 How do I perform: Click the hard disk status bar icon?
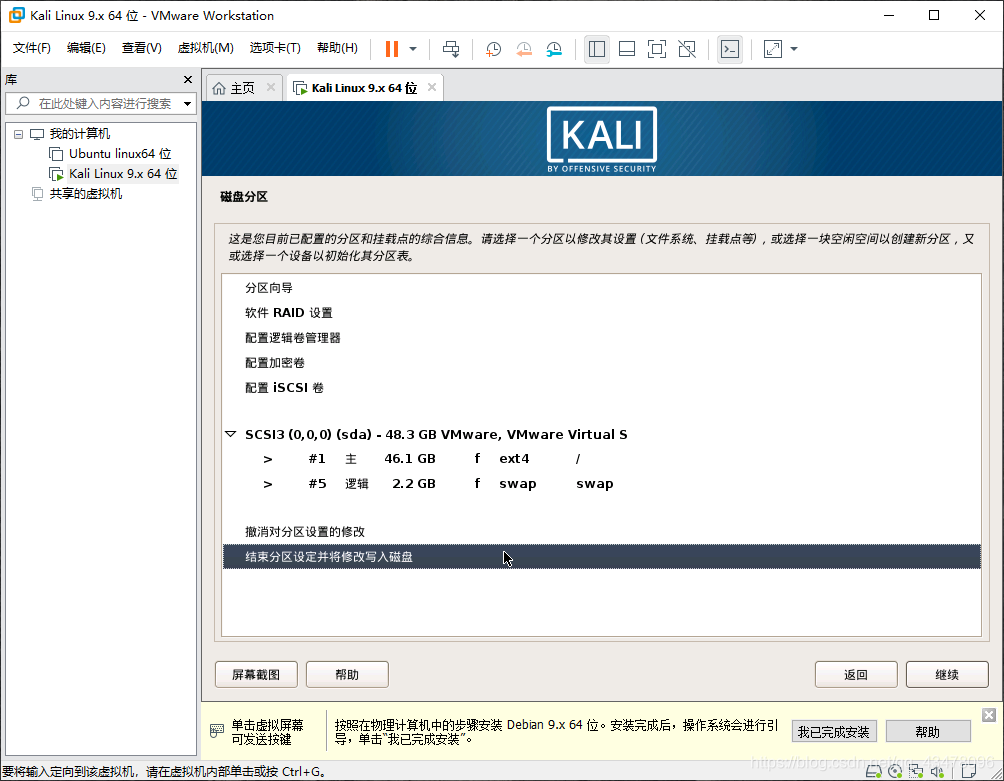pyautogui.click(x=873, y=771)
